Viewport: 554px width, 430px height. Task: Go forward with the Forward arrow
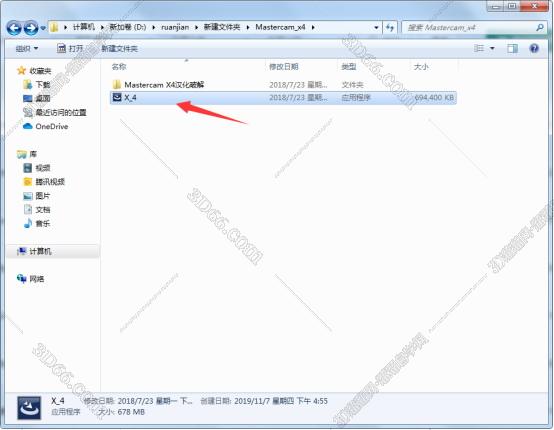click(31, 28)
